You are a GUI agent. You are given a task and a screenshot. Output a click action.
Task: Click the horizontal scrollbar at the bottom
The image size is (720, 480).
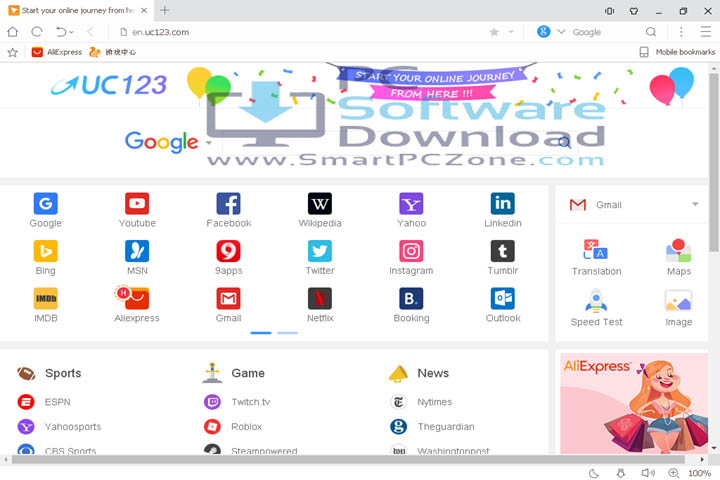pyautogui.click(x=348, y=459)
